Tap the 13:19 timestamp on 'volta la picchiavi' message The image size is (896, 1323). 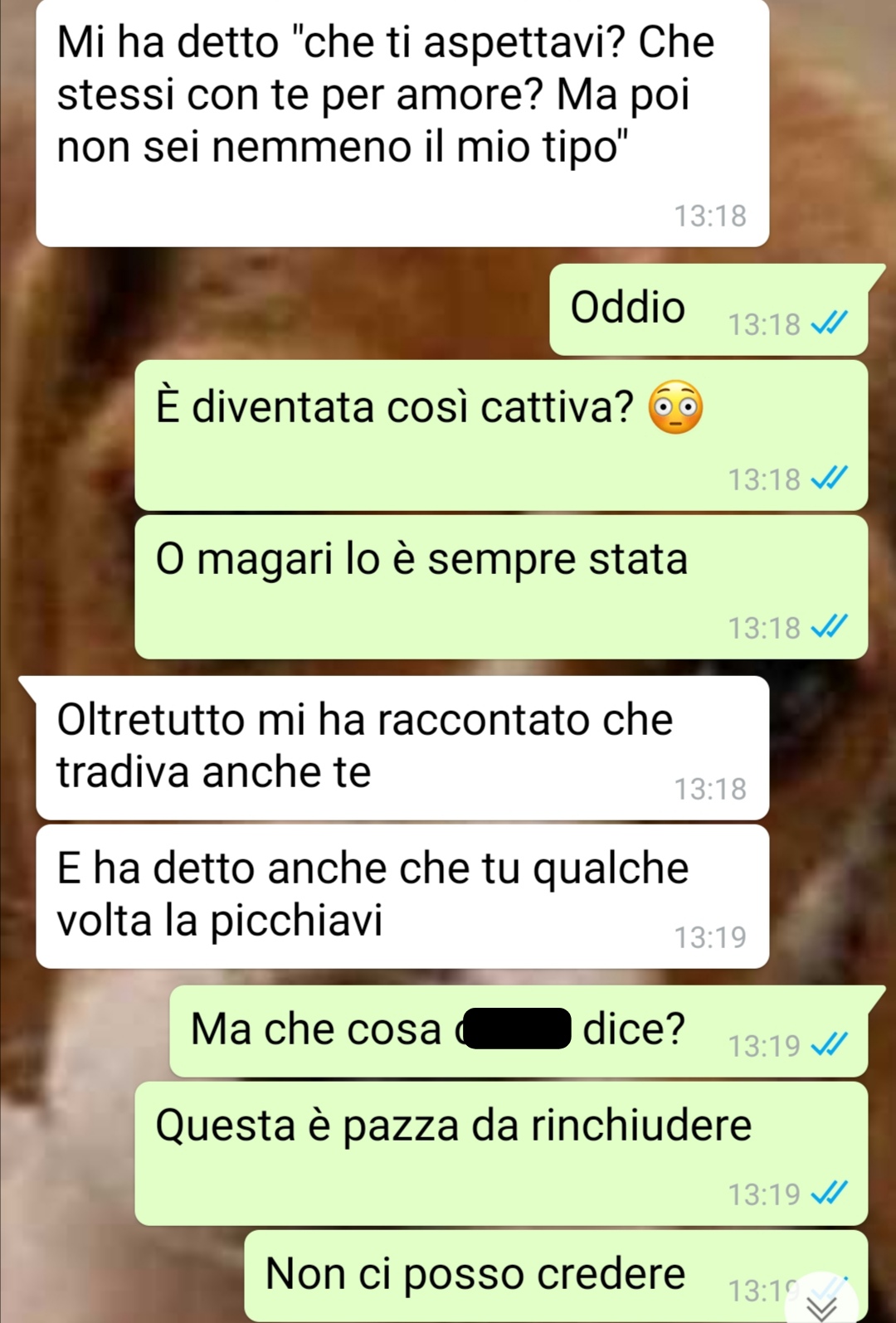coord(710,937)
